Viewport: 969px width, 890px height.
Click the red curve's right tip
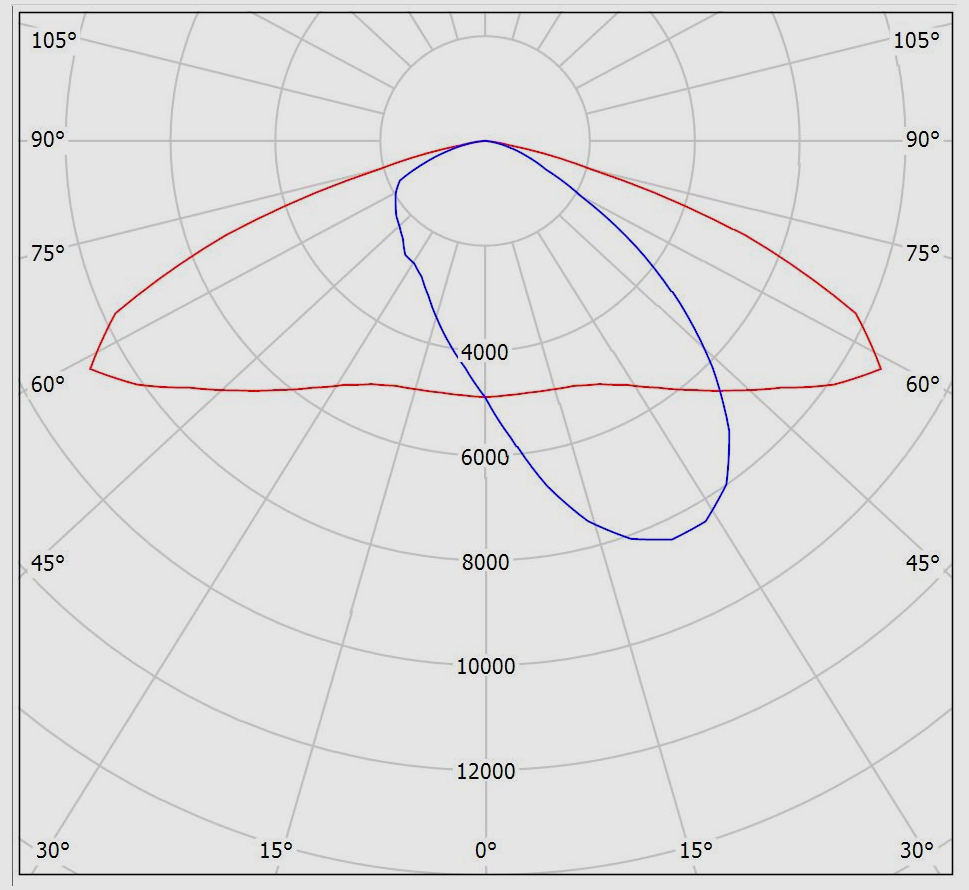click(x=881, y=369)
